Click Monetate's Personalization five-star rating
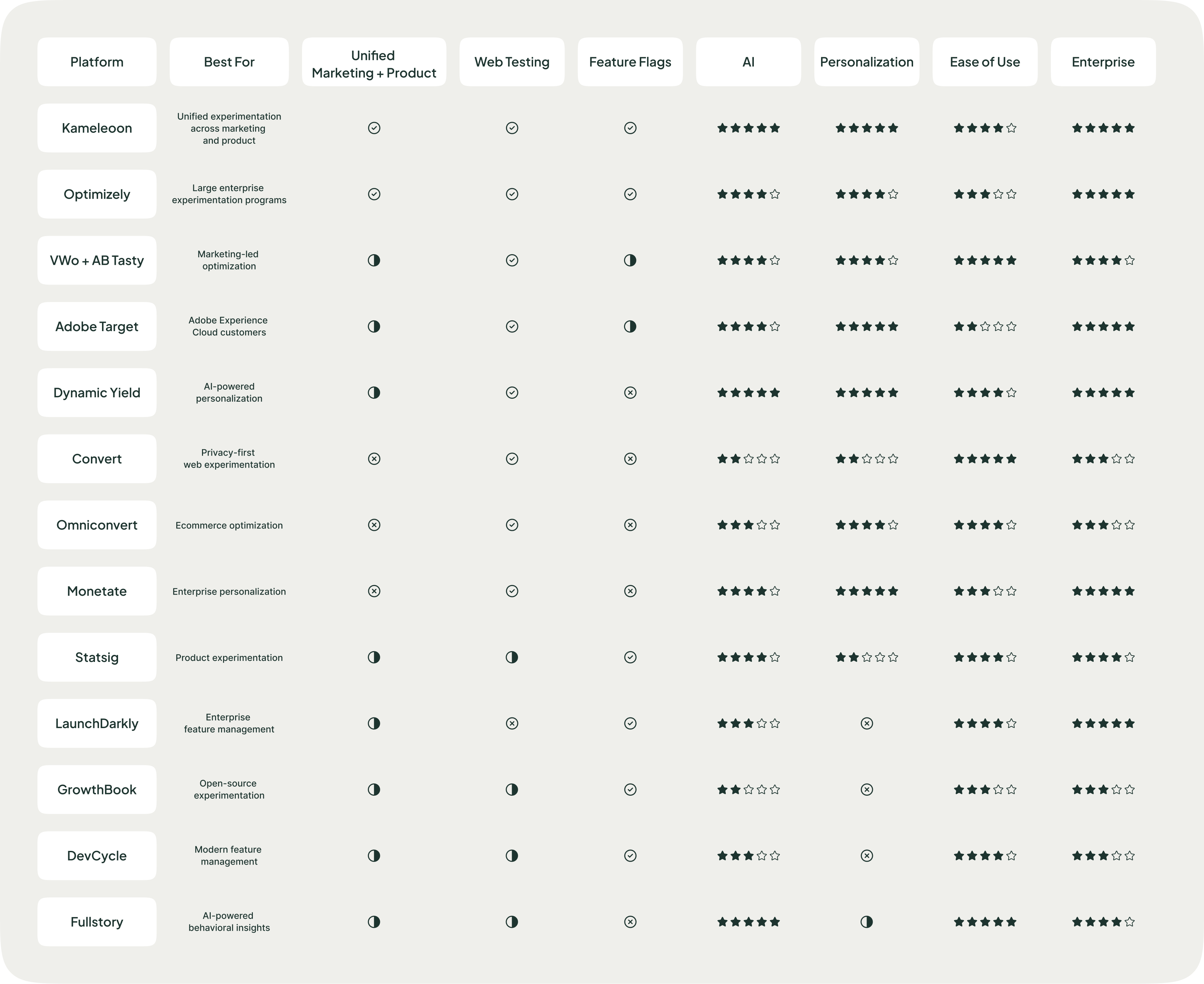 [867, 591]
